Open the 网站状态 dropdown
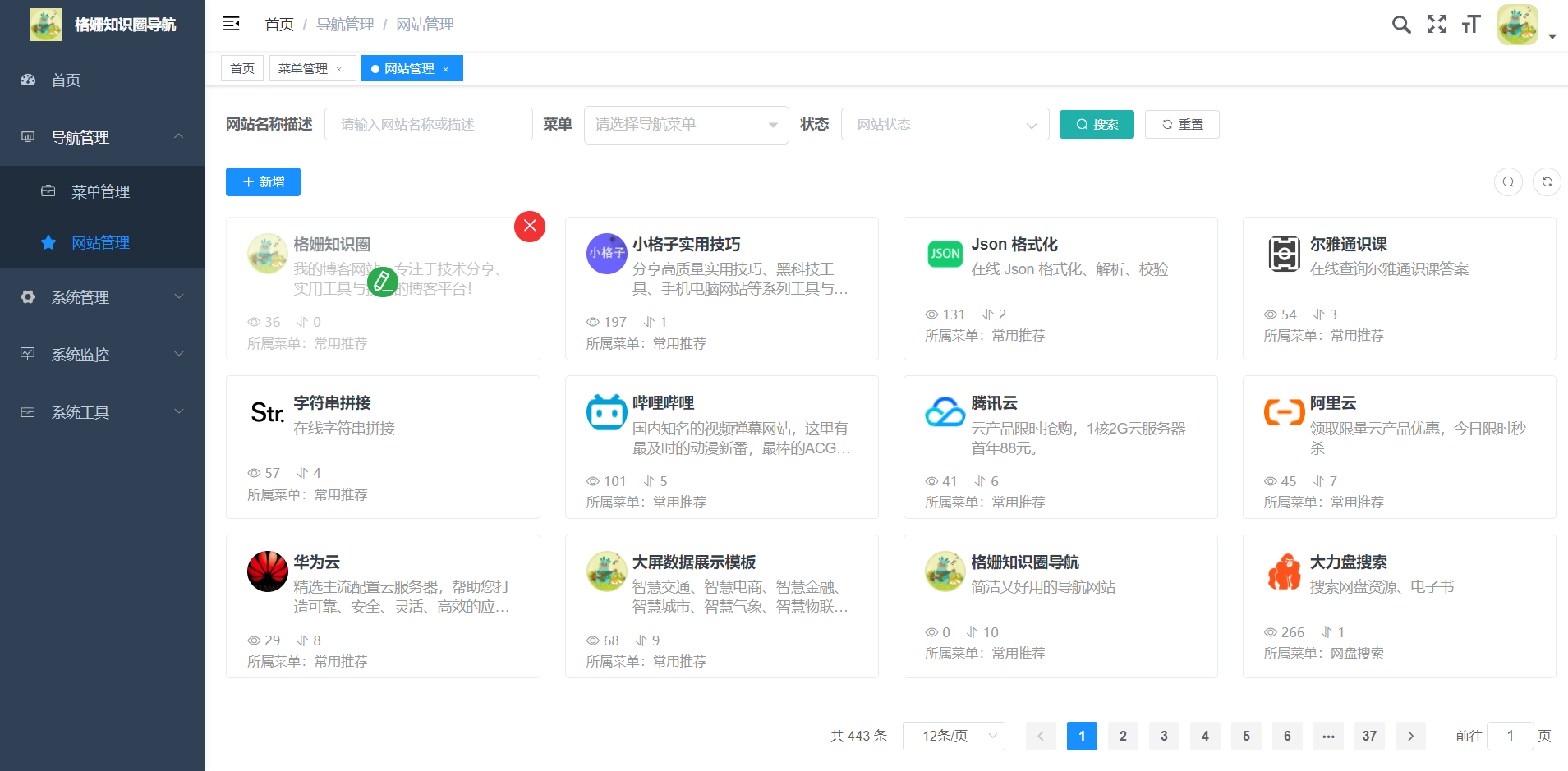The image size is (1568, 771). (x=945, y=124)
